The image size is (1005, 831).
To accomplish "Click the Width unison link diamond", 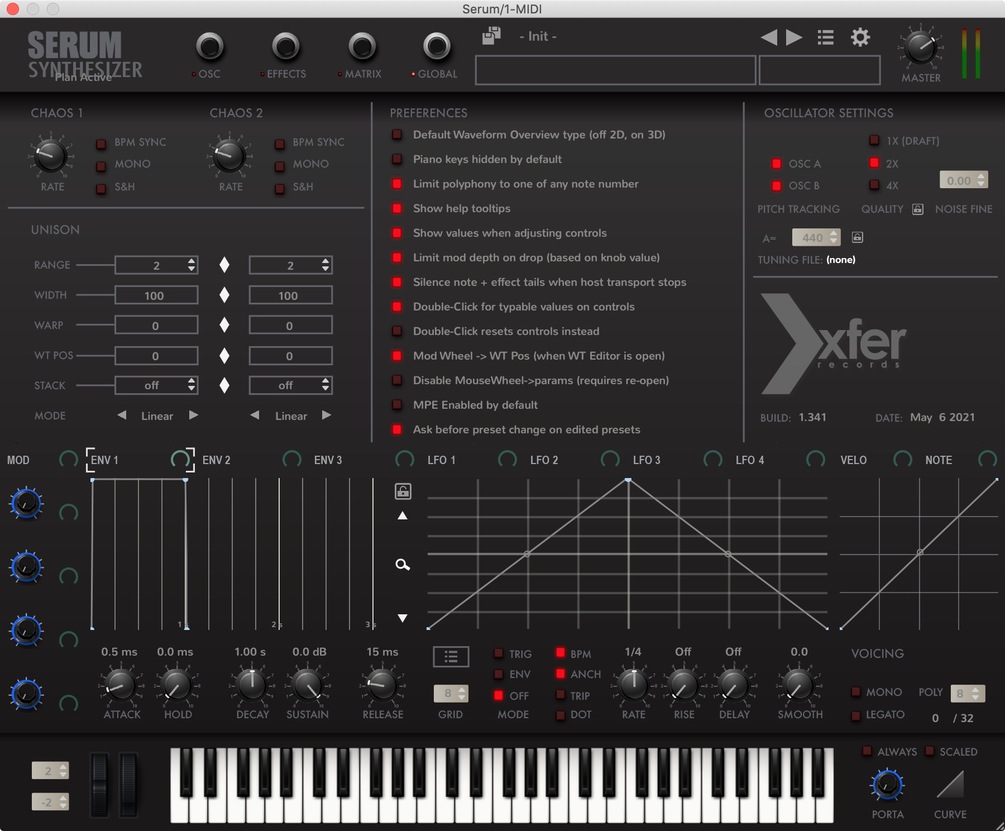I will pyautogui.click(x=224, y=295).
